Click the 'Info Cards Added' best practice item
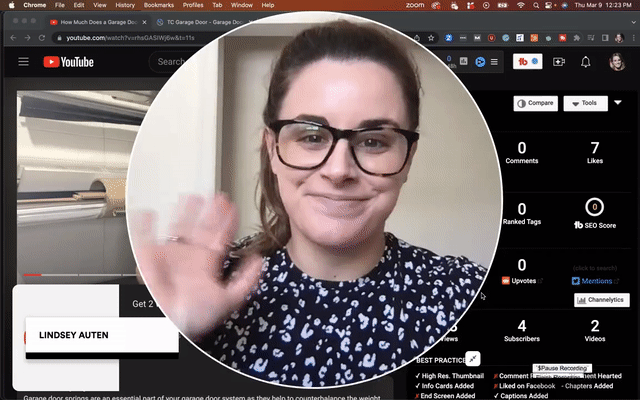This screenshot has height=400, width=640. pos(444,386)
